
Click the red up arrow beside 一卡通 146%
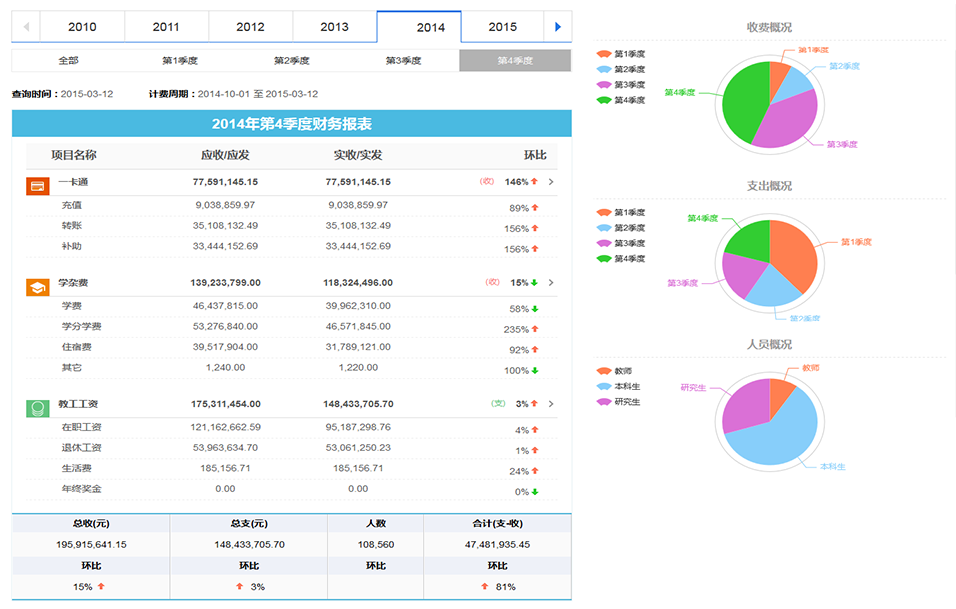pos(535,182)
